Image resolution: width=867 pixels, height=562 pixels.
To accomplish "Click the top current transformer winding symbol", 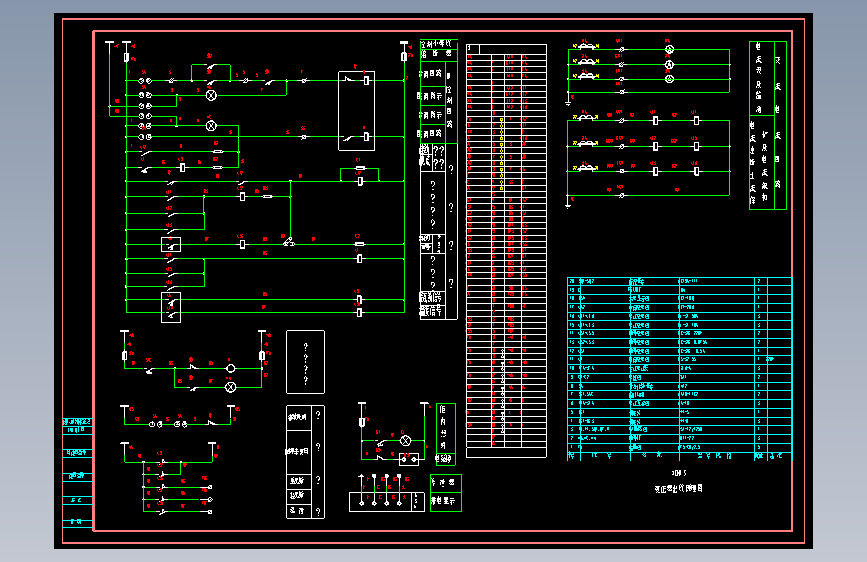I will [587, 47].
